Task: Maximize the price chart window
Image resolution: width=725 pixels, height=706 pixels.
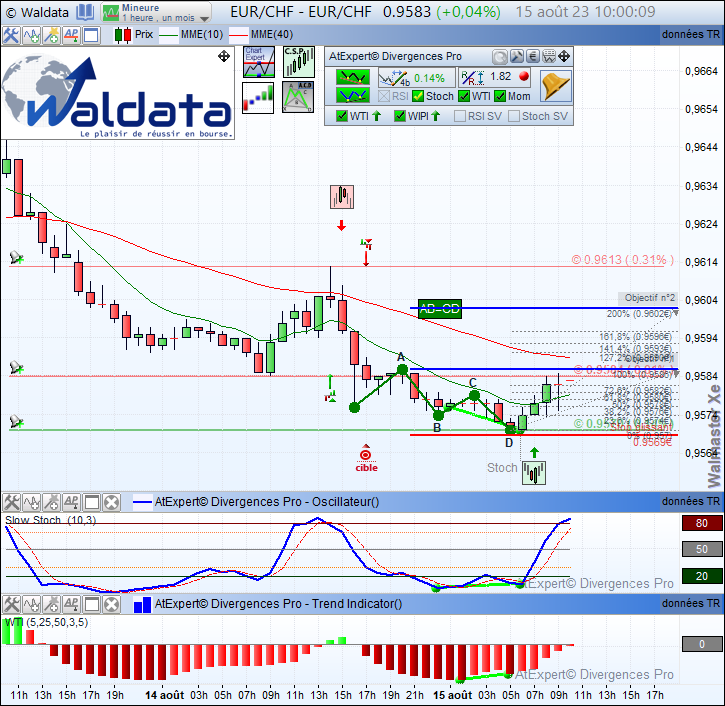Action: [91, 35]
